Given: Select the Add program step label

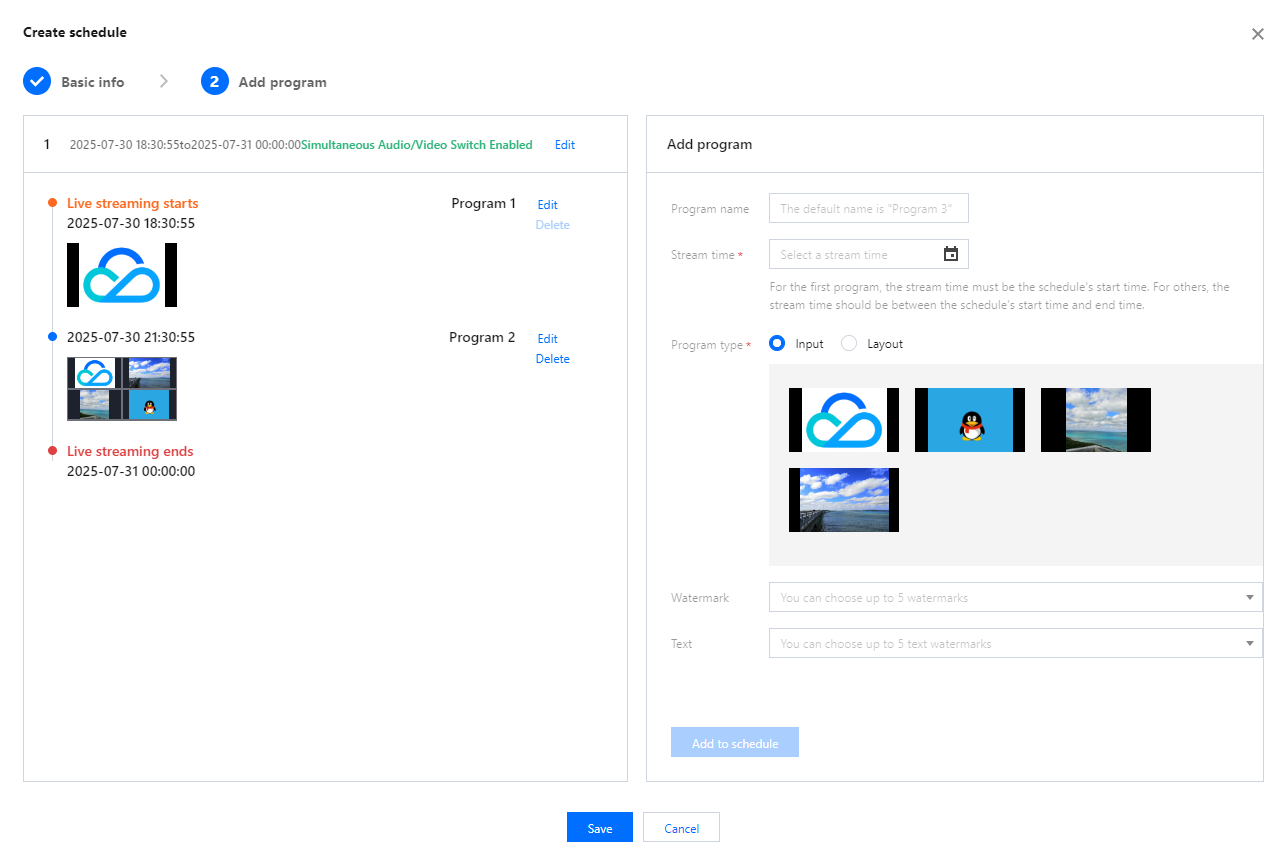Looking at the screenshot, I should [x=282, y=82].
